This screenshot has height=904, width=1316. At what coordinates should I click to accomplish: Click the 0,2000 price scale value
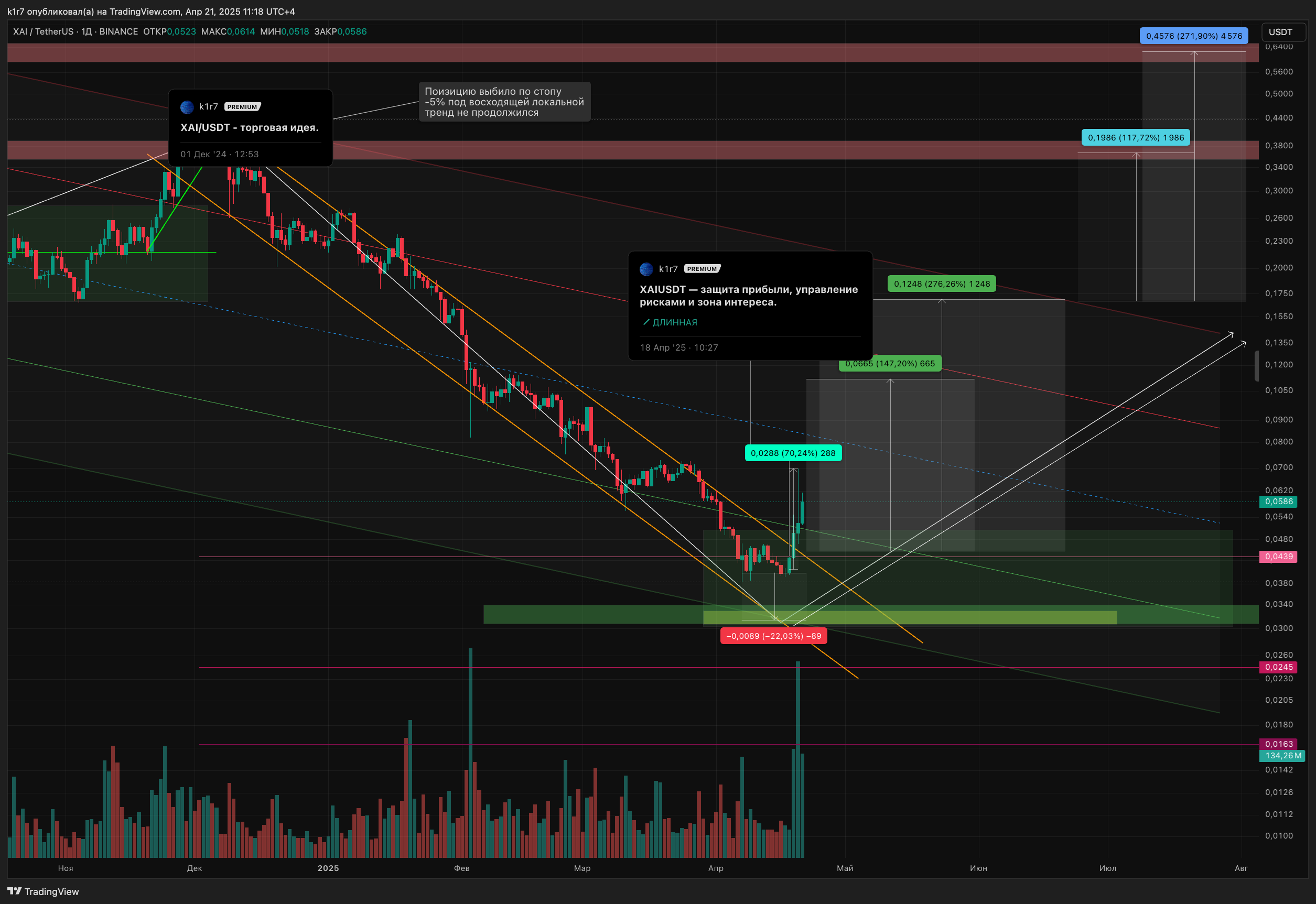click(1279, 268)
